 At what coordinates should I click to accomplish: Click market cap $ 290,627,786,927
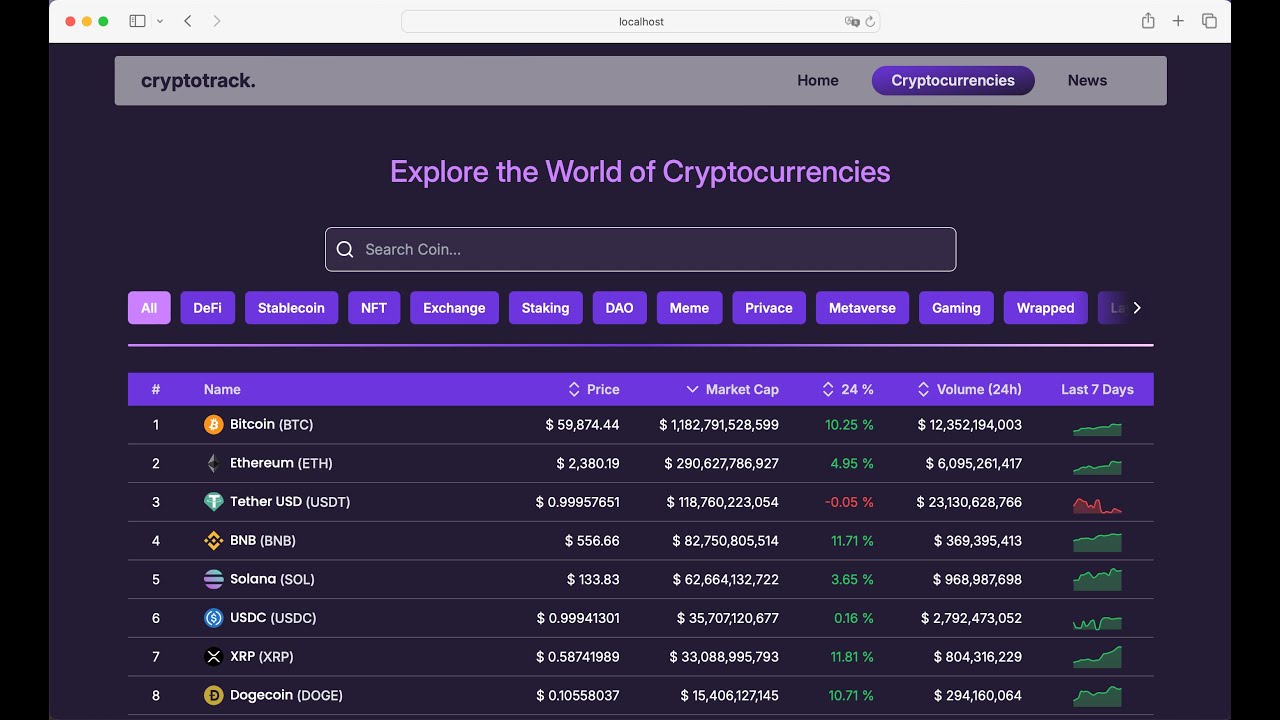(721, 463)
